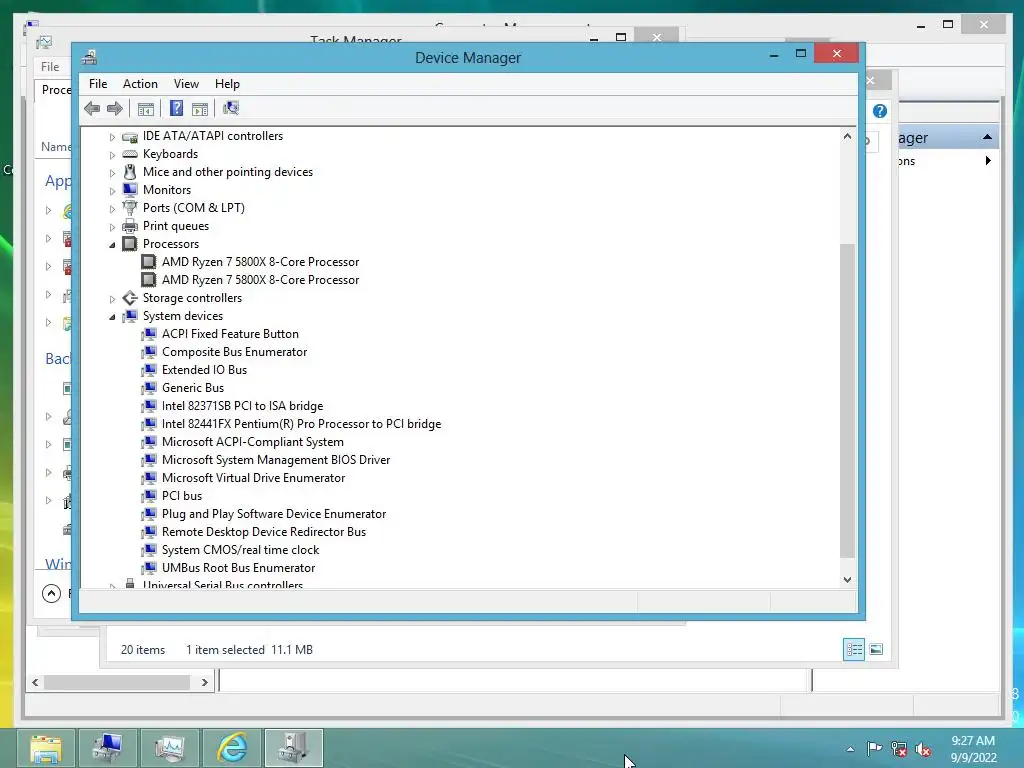The height and width of the screenshot is (768, 1024).
Task: Select Microsoft System Management BIOS Driver
Action: click(276, 460)
